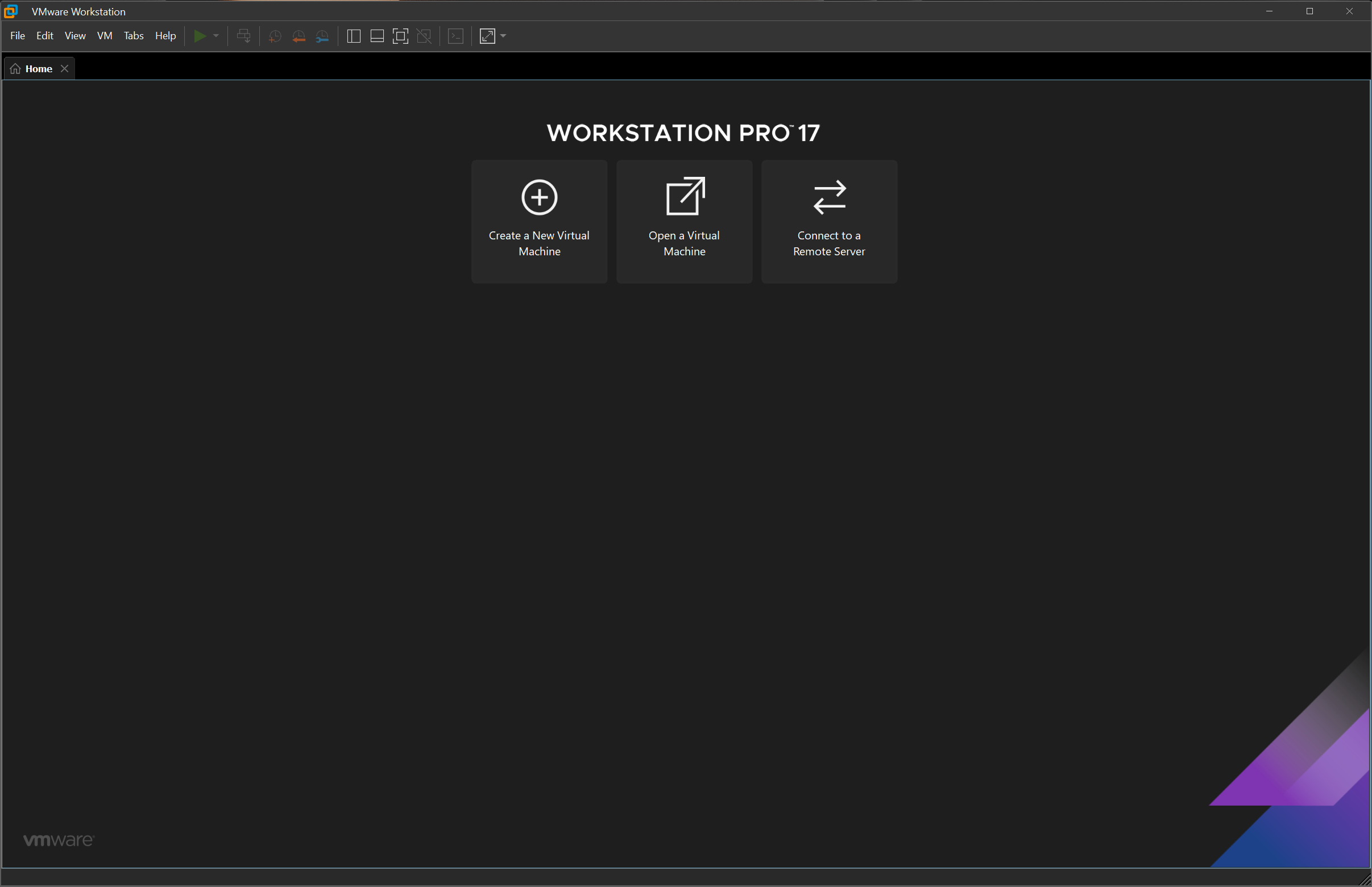This screenshot has width=1372, height=887.
Task: Expand the View menu options
Action: tap(75, 36)
